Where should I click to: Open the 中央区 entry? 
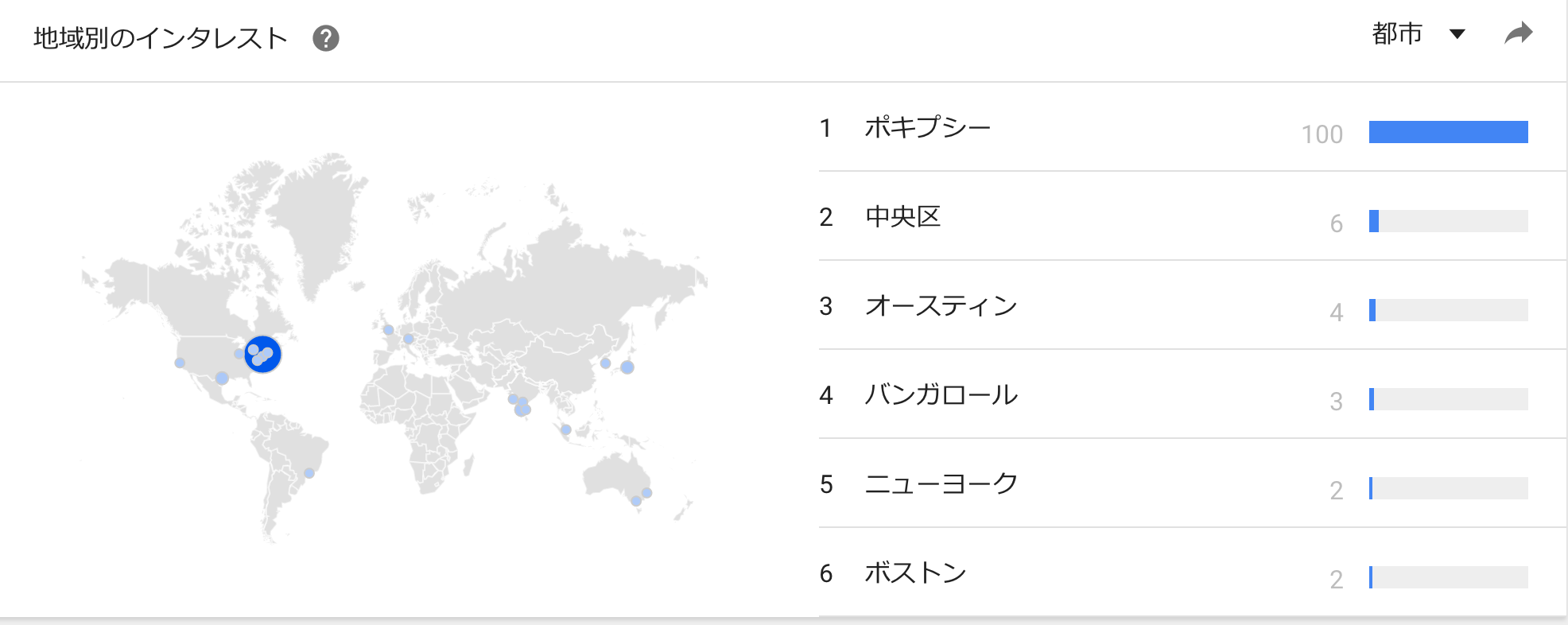coord(902,217)
